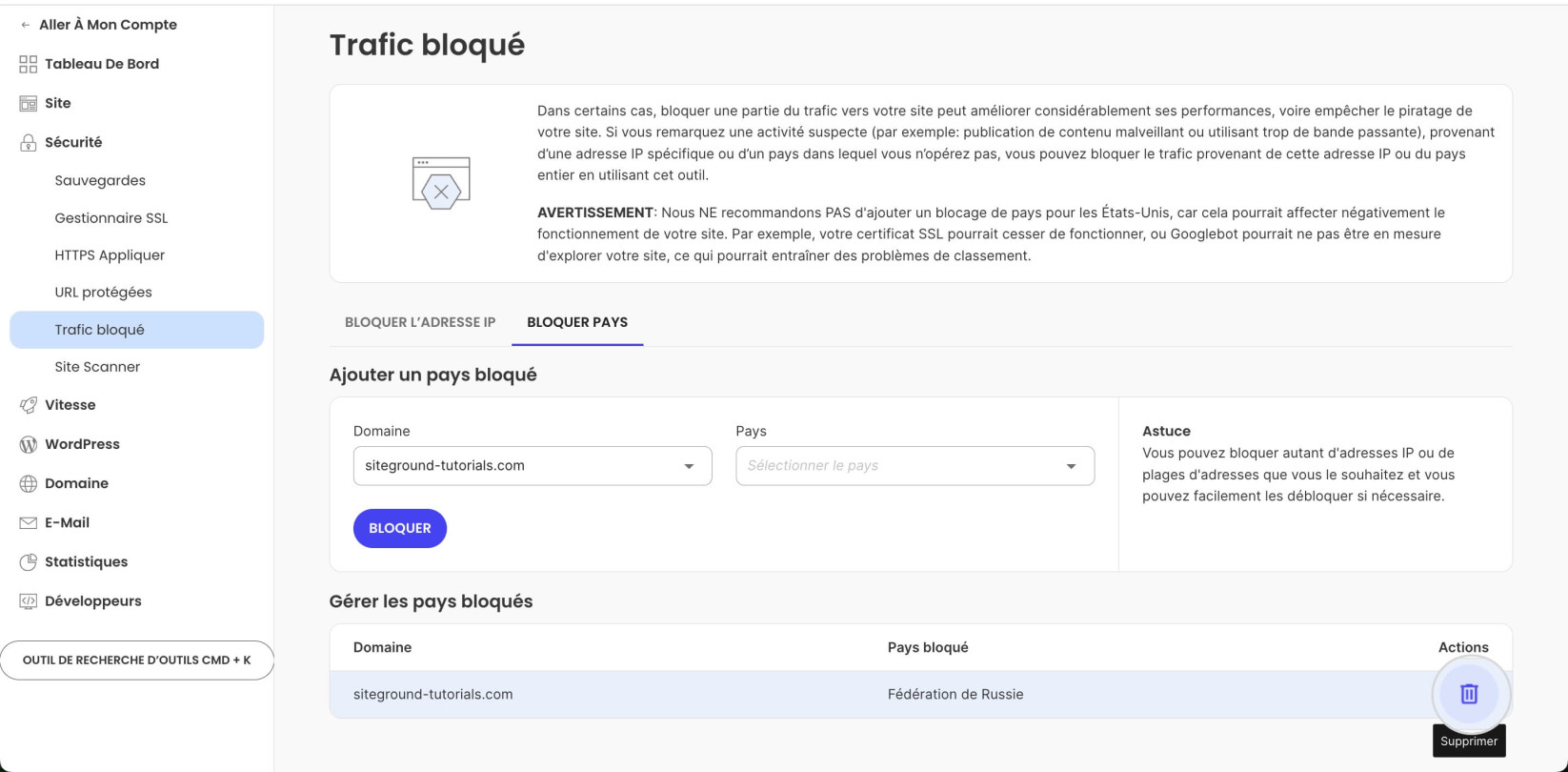Image resolution: width=1568 pixels, height=772 pixels.
Task: Click the Trafic bloqué page title
Action: (x=427, y=45)
